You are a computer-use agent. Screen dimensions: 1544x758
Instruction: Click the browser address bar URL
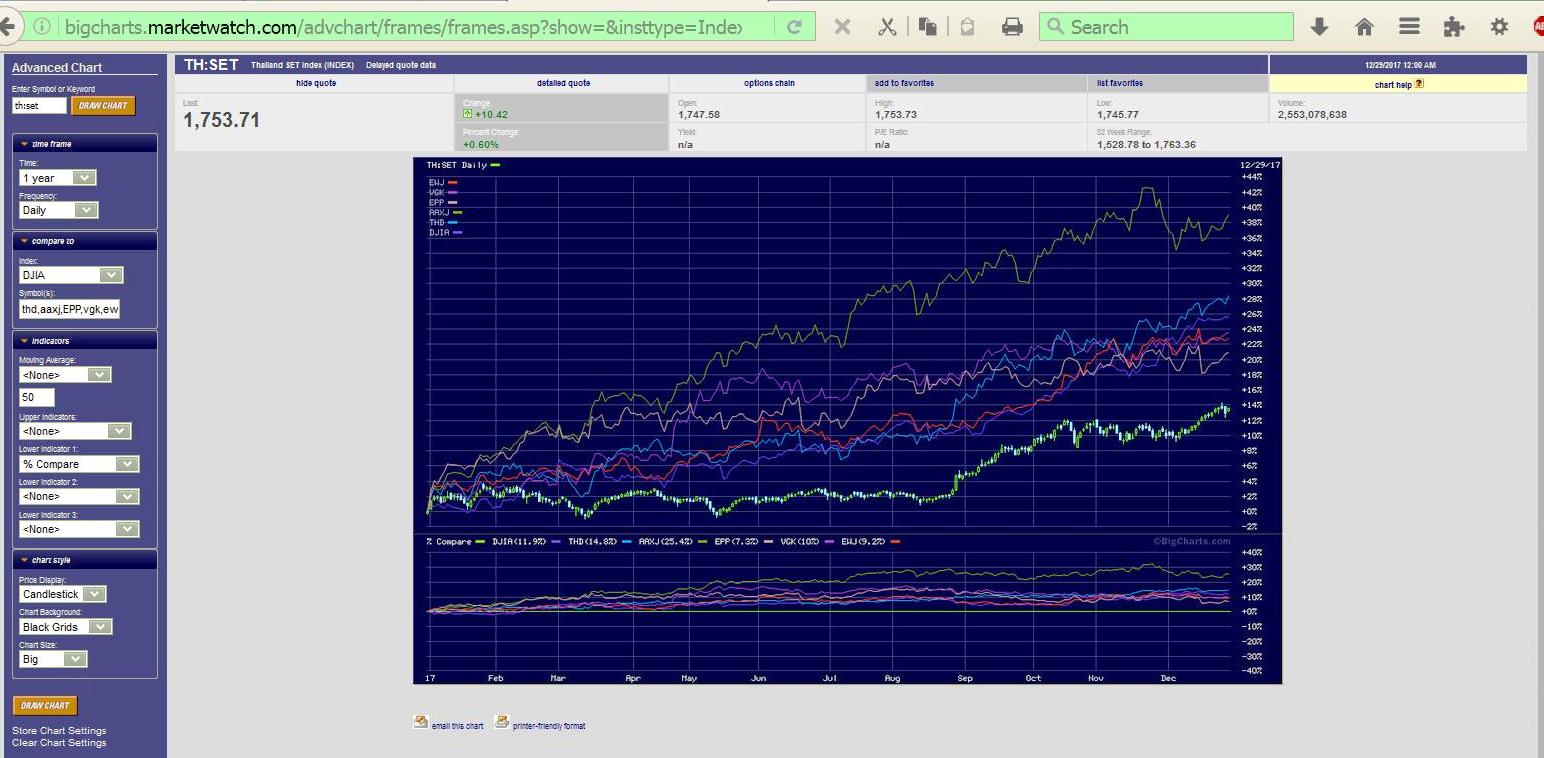coord(405,27)
